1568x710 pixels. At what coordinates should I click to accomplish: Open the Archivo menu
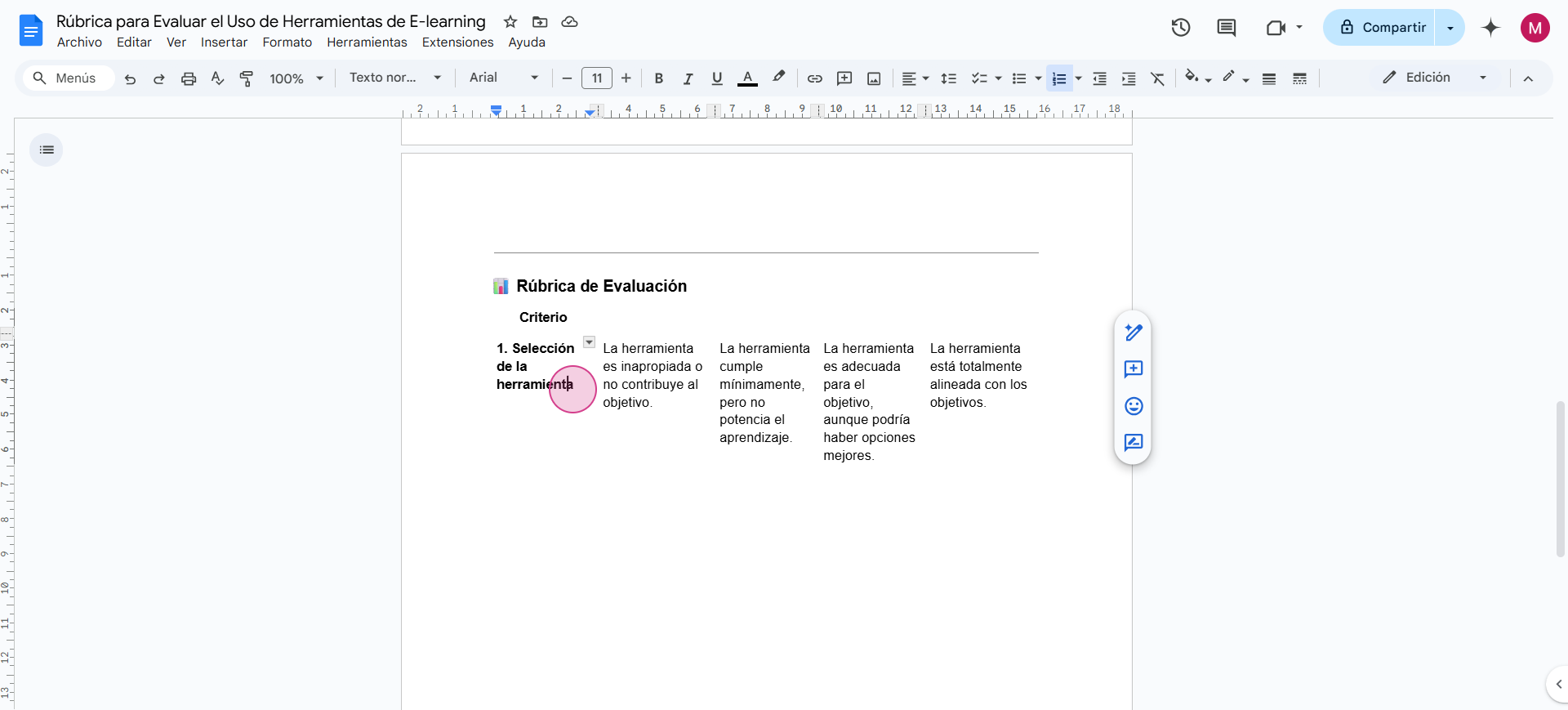tap(79, 42)
